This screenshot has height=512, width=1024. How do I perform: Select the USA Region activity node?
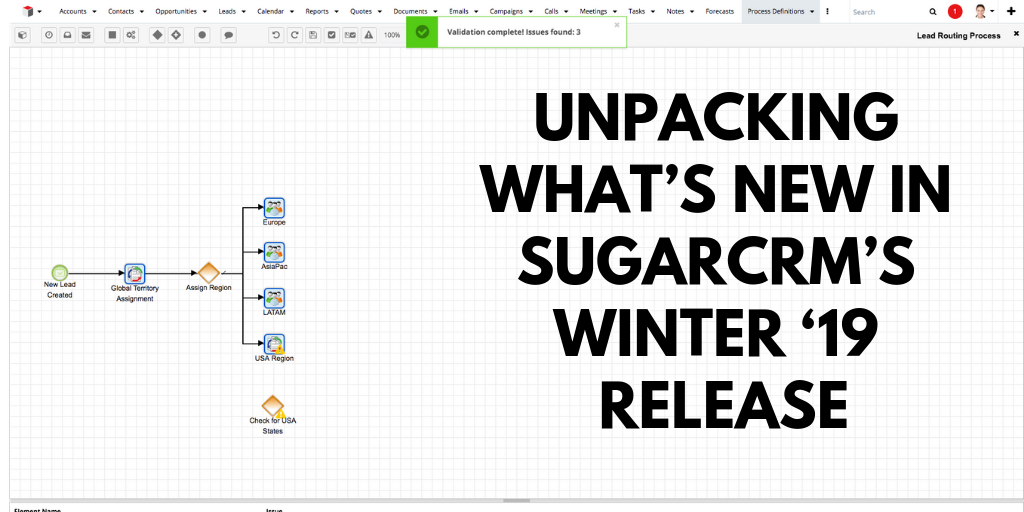point(274,344)
